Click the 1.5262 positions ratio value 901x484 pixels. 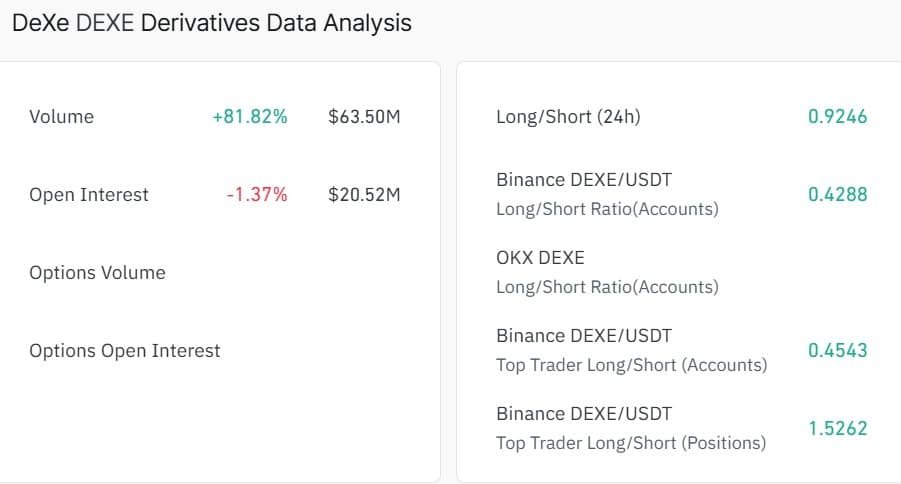point(837,429)
